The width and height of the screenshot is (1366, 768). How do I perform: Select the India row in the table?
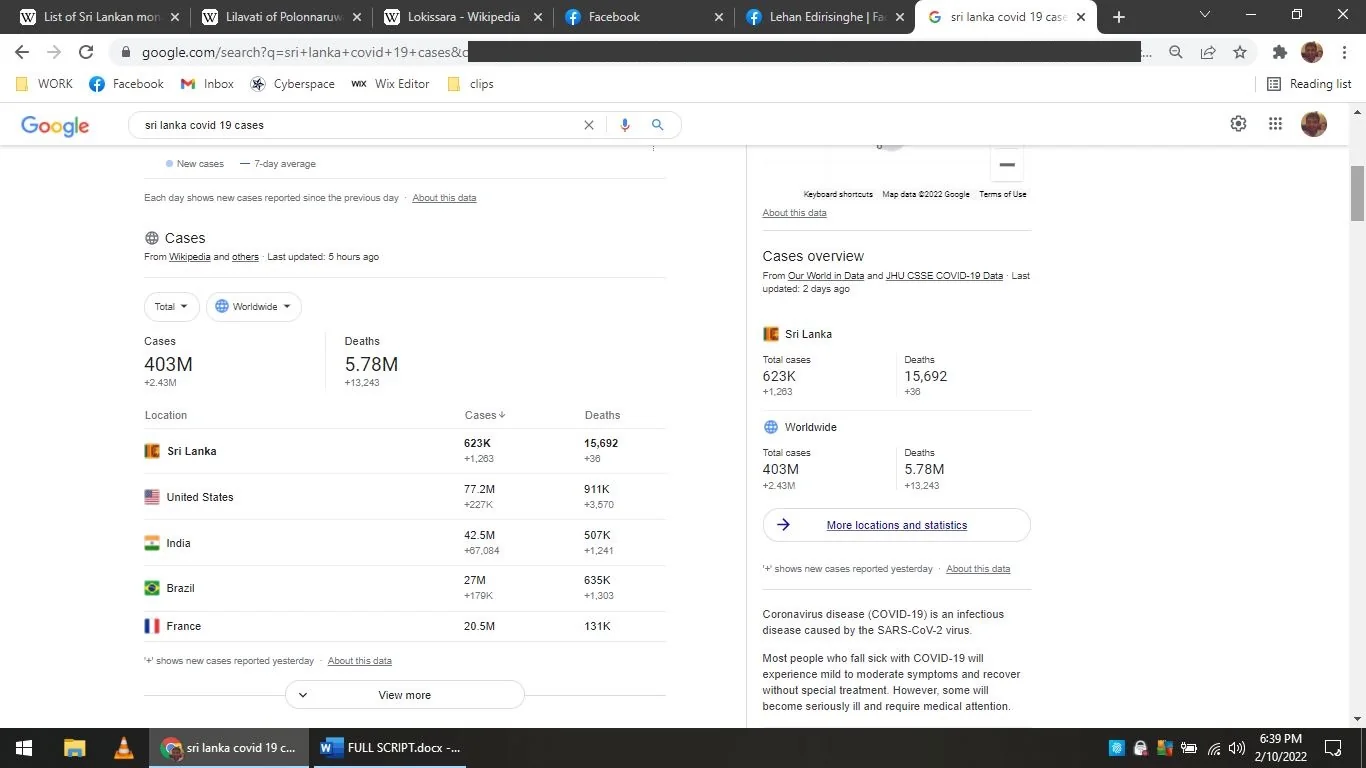click(405, 543)
